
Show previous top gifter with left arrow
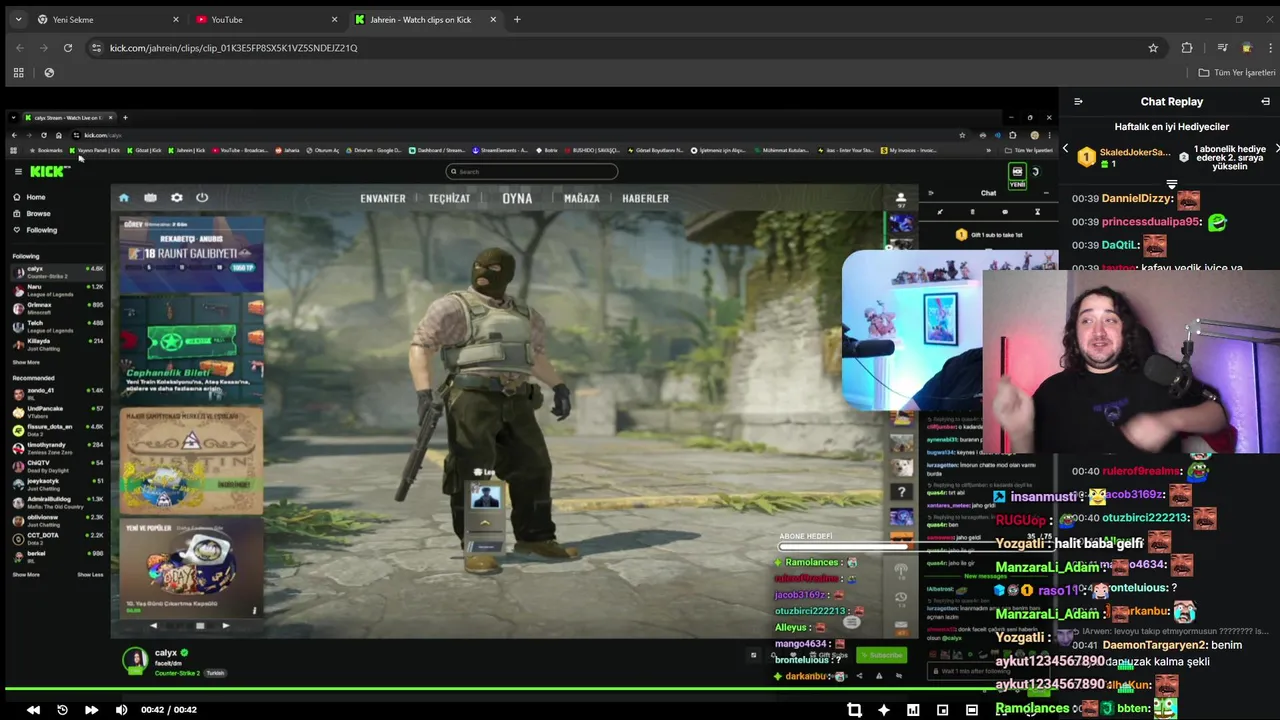point(1065,149)
